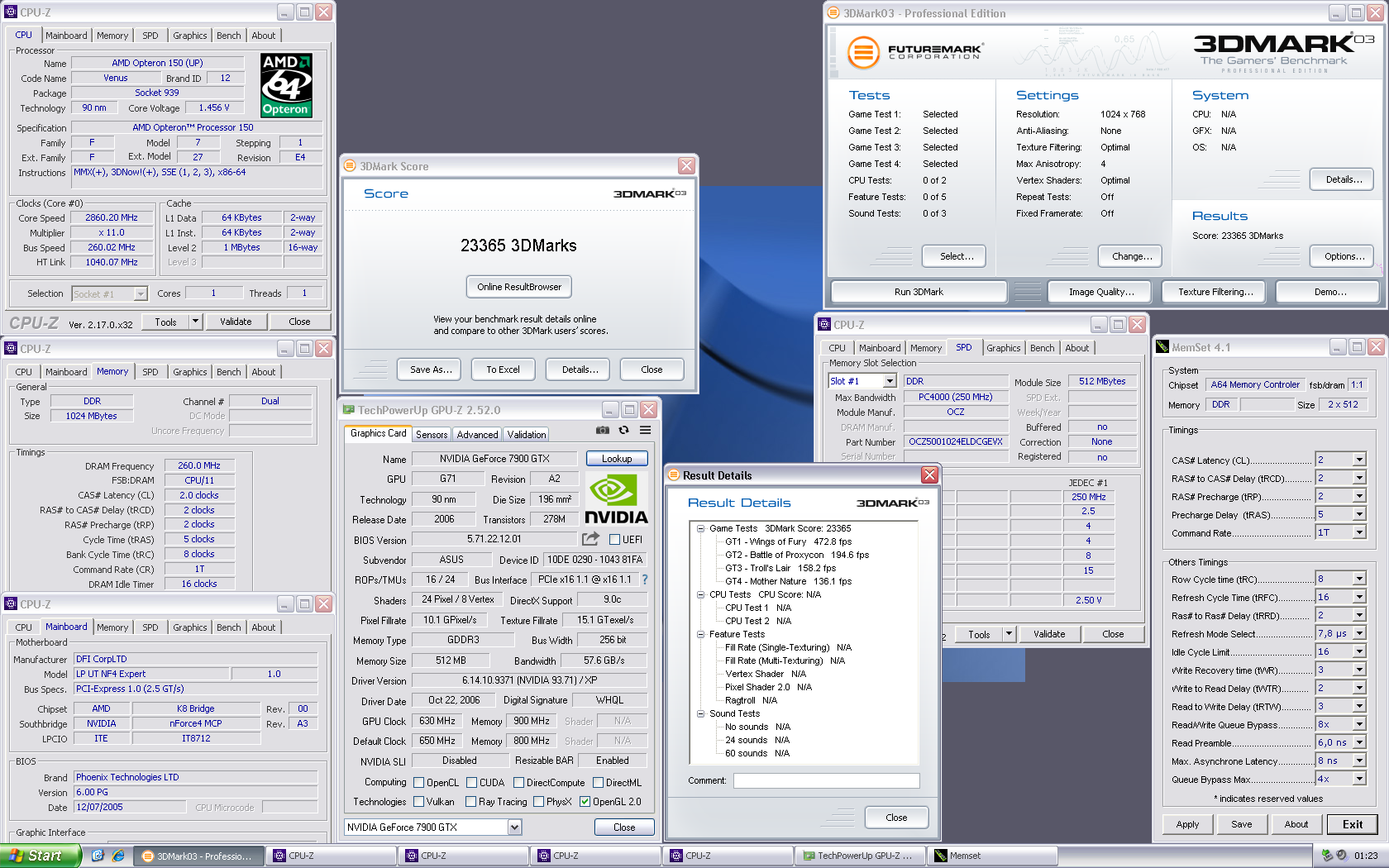Switch to the Sensors tab in GPU-Z
Viewport: 1389px width, 868px height.
[432, 435]
